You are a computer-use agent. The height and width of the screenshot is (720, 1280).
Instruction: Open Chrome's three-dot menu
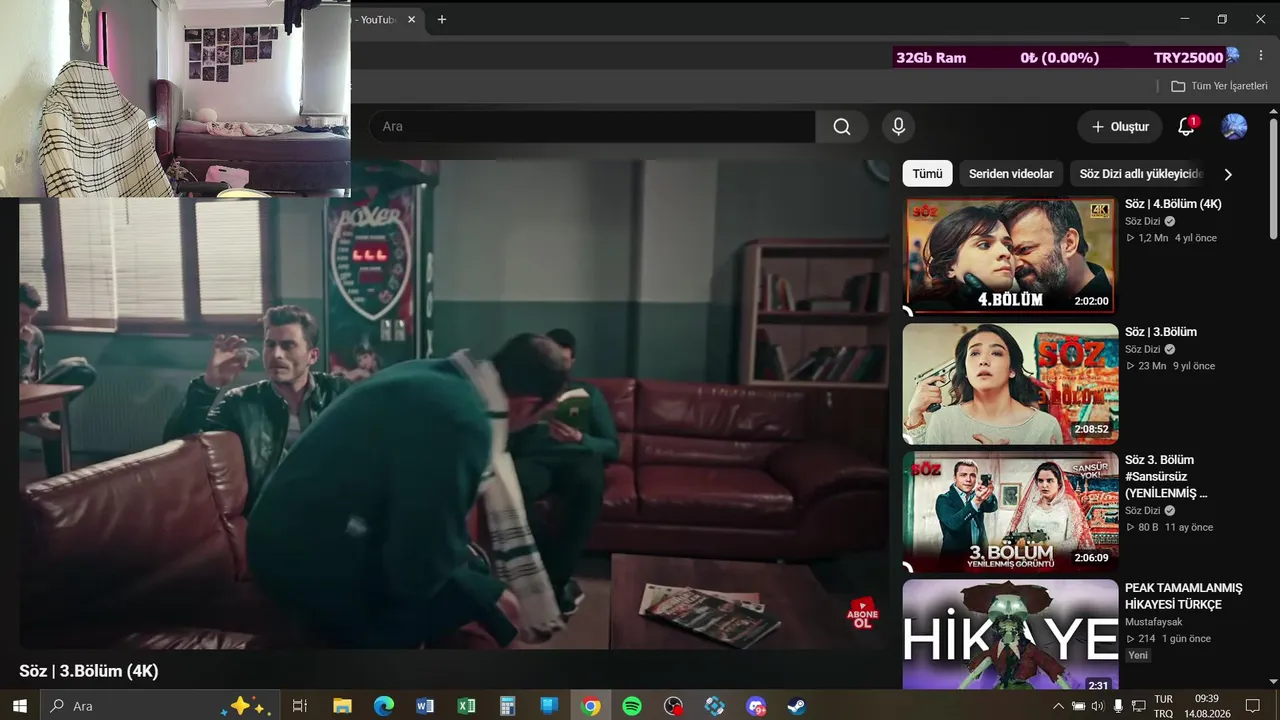[x=1261, y=56]
